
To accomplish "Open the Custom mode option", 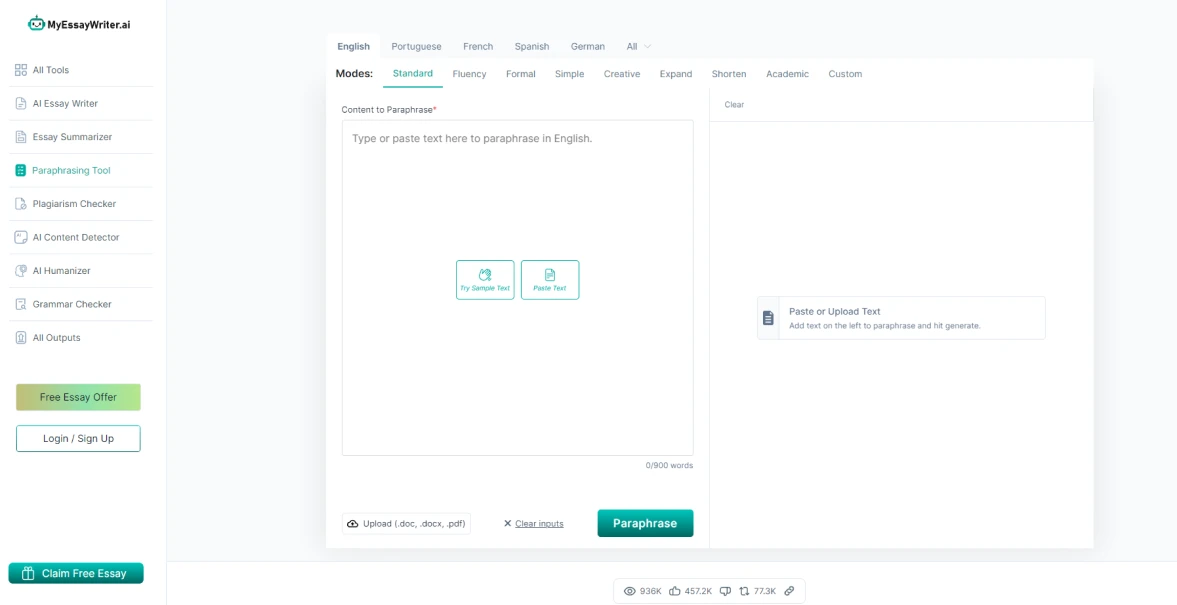I will pyautogui.click(x=845, y=73).
